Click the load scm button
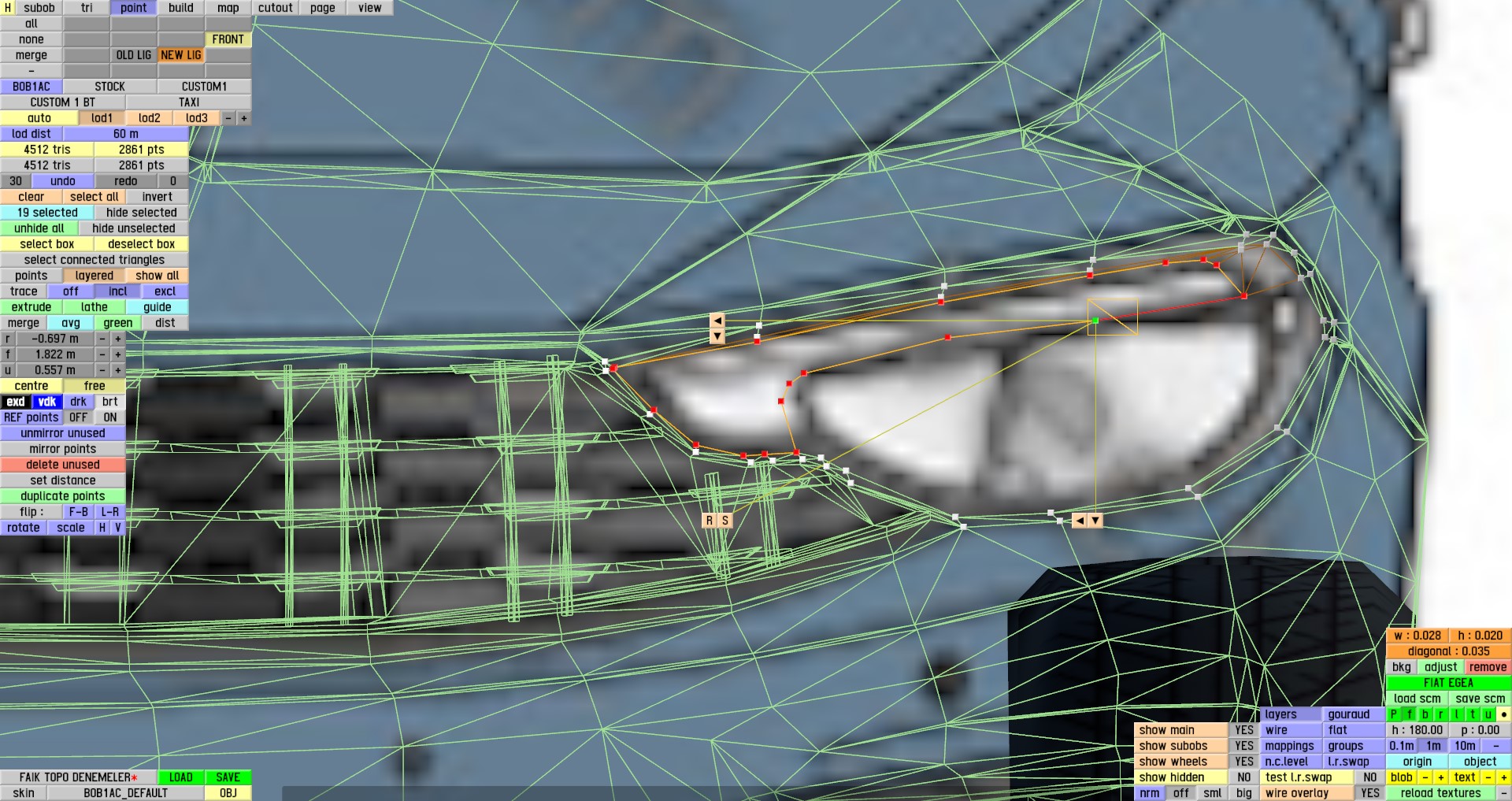This screenshot has height=801, width=1512. click(1417, 699)
